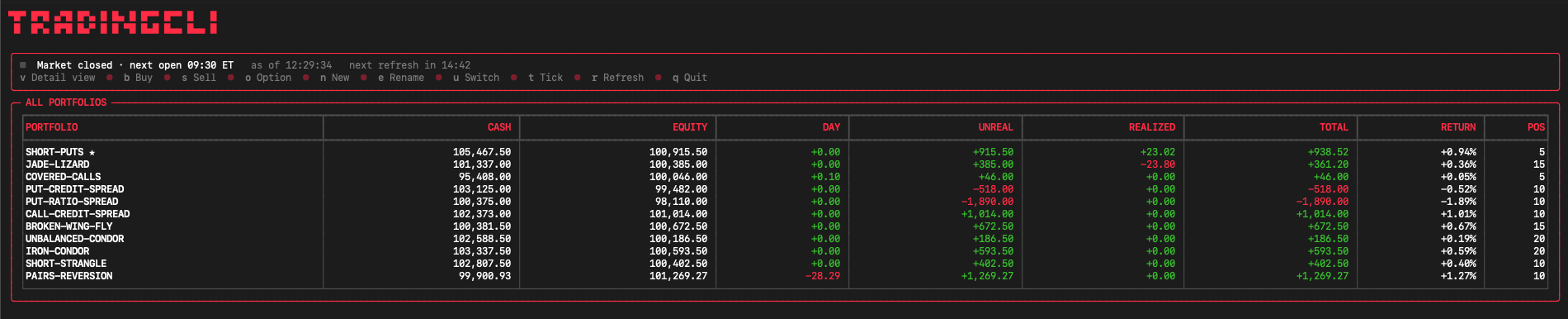Create a New portfolio command
This screenshot has height=319, width=1568.
click(335, 78)
